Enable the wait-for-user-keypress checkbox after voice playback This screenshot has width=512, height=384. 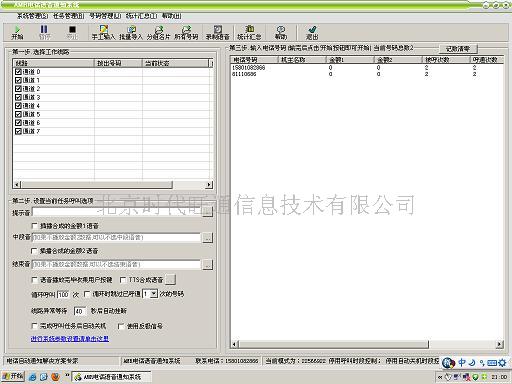coord(34,280)
